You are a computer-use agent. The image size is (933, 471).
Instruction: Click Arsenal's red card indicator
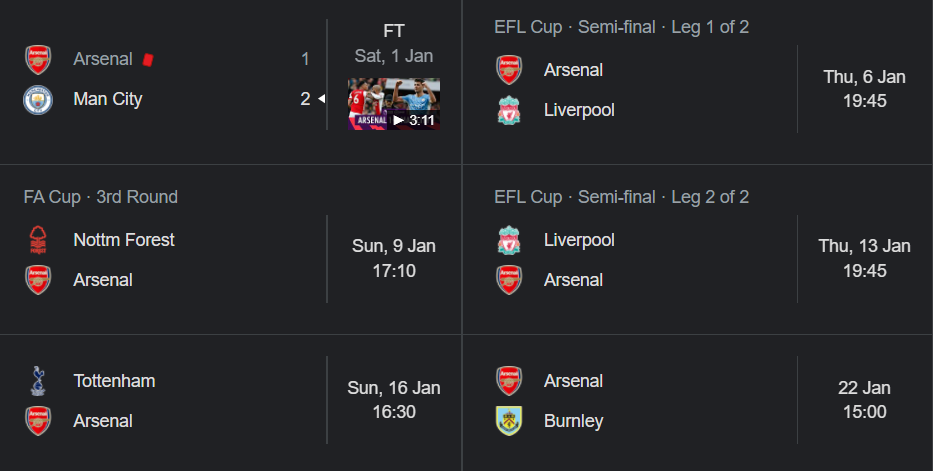click(148, 59)
